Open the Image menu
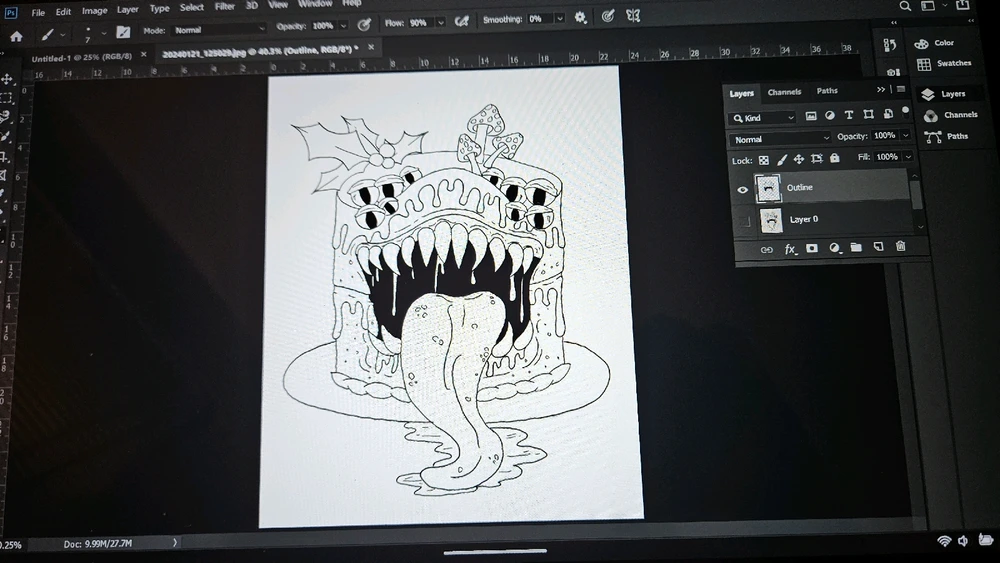The height and width of the screenshot is (563, 1000). tap(94, 11)
